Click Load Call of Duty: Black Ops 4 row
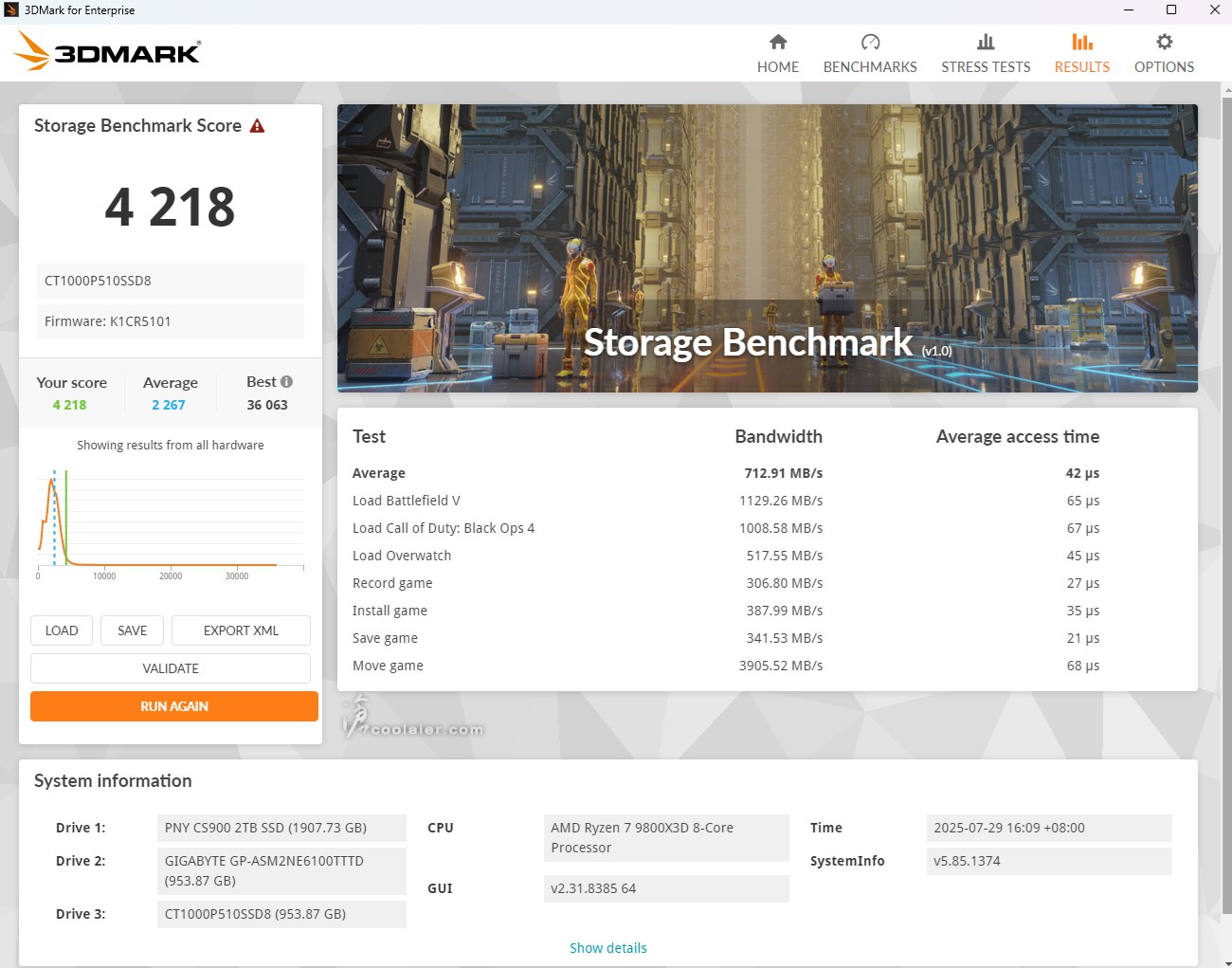Viewport: 1232px width, 968px height. click(x=726, y=528)
